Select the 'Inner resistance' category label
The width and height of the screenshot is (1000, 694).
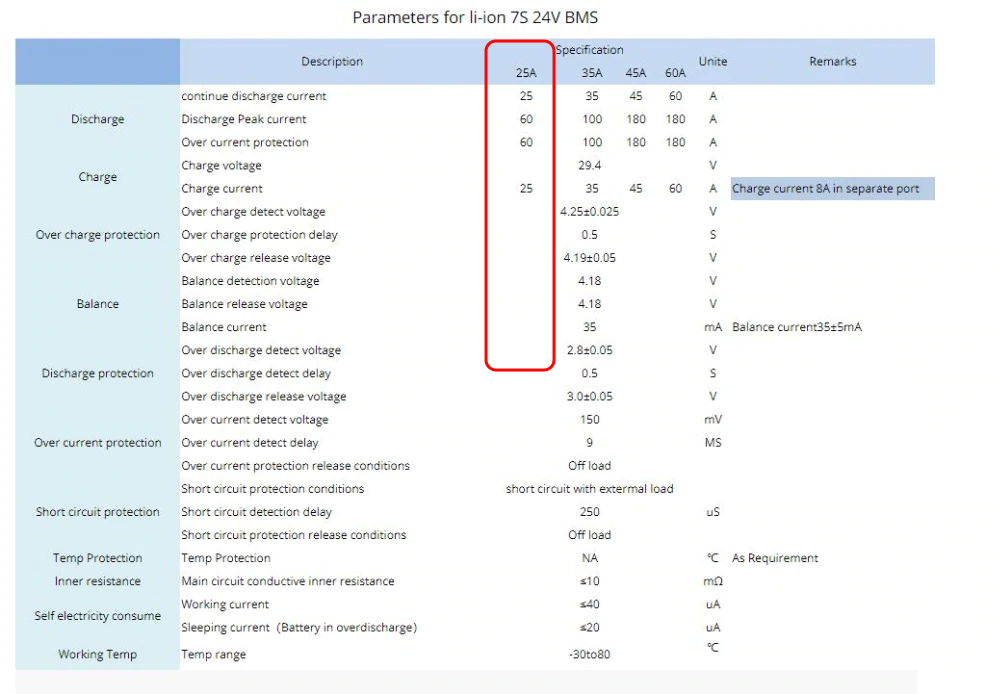98,581
